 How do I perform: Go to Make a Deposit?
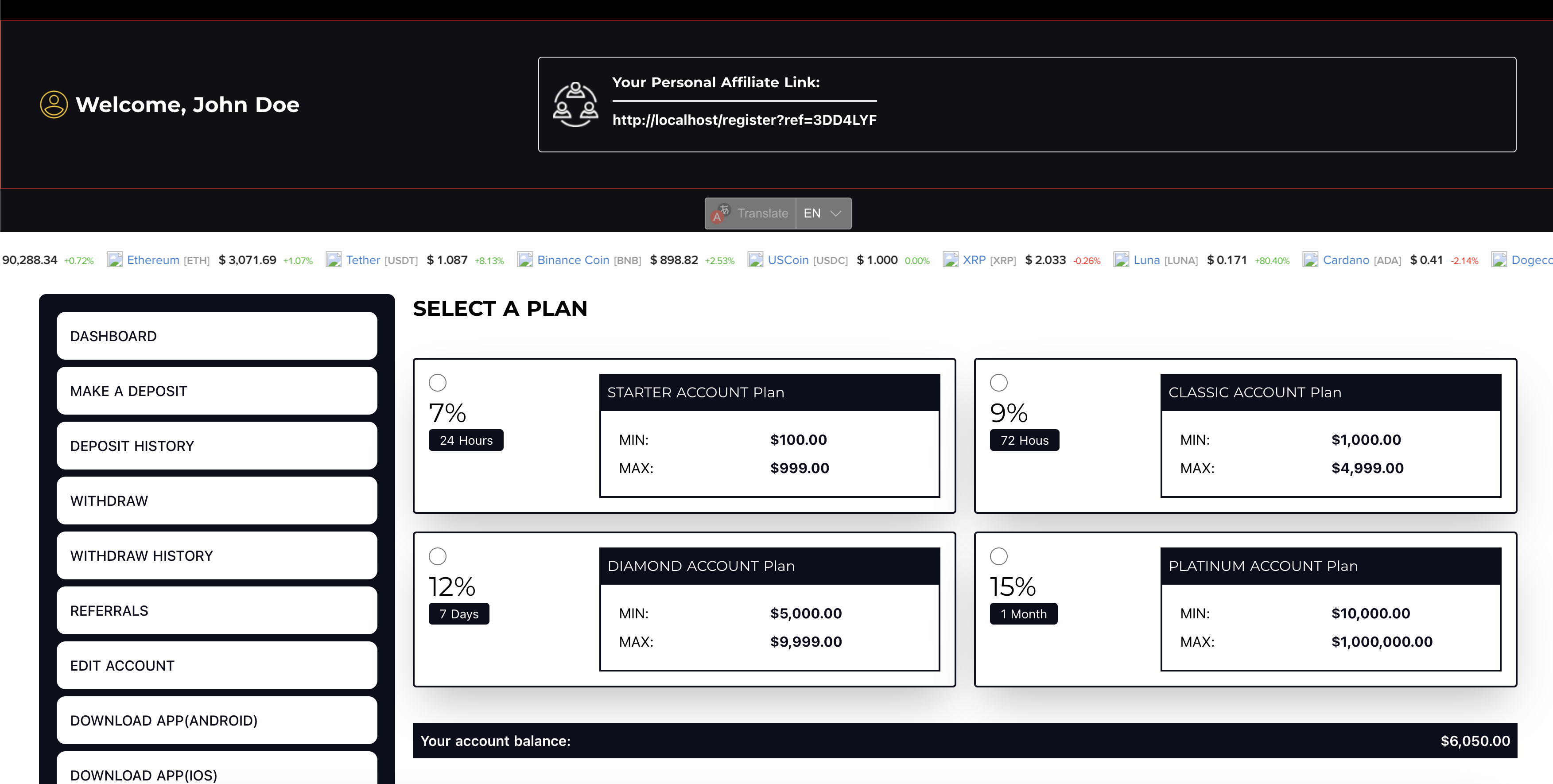click(x=217, y=391)
